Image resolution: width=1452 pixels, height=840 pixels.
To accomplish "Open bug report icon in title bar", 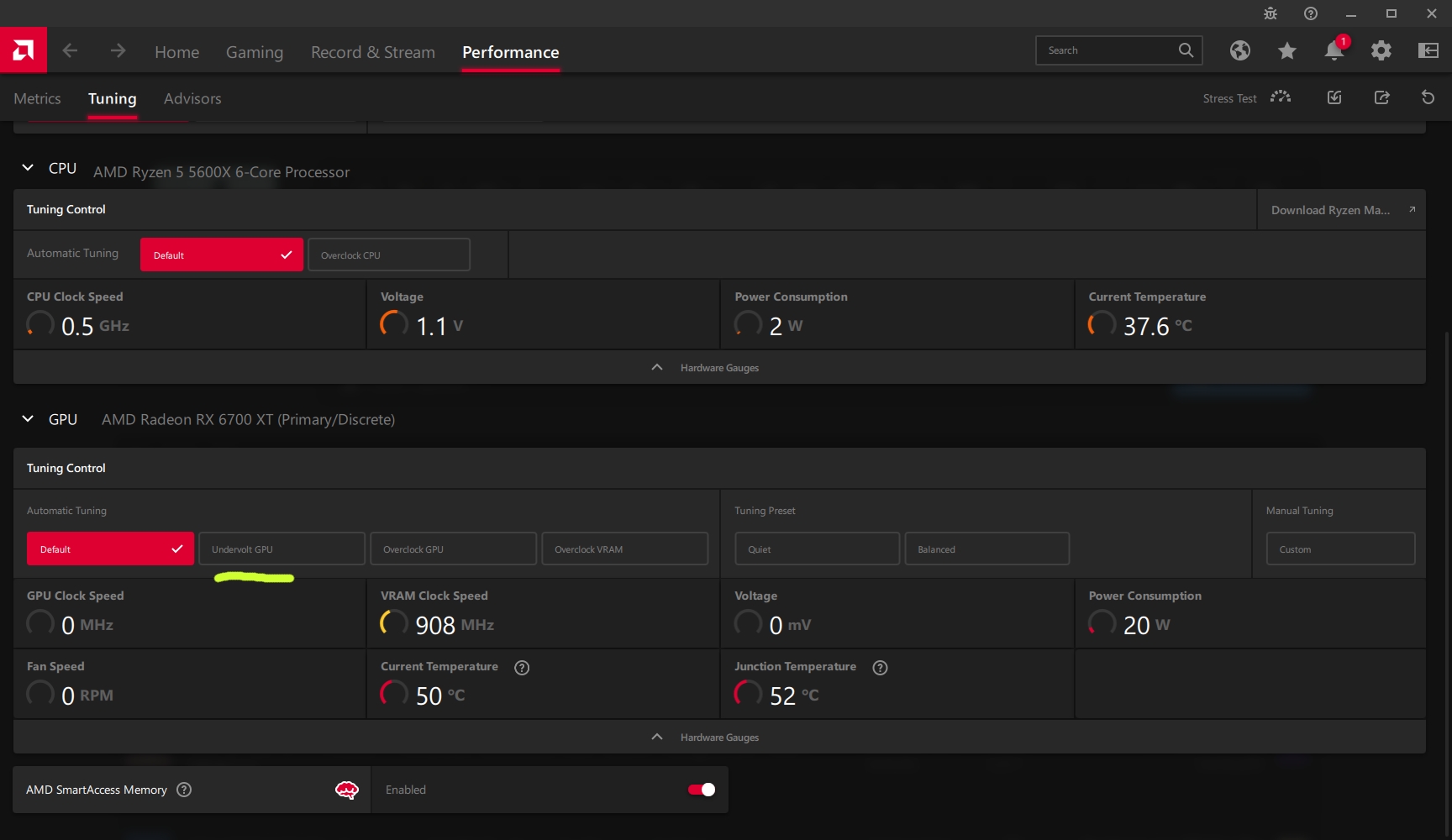I will coord(1270,13).
